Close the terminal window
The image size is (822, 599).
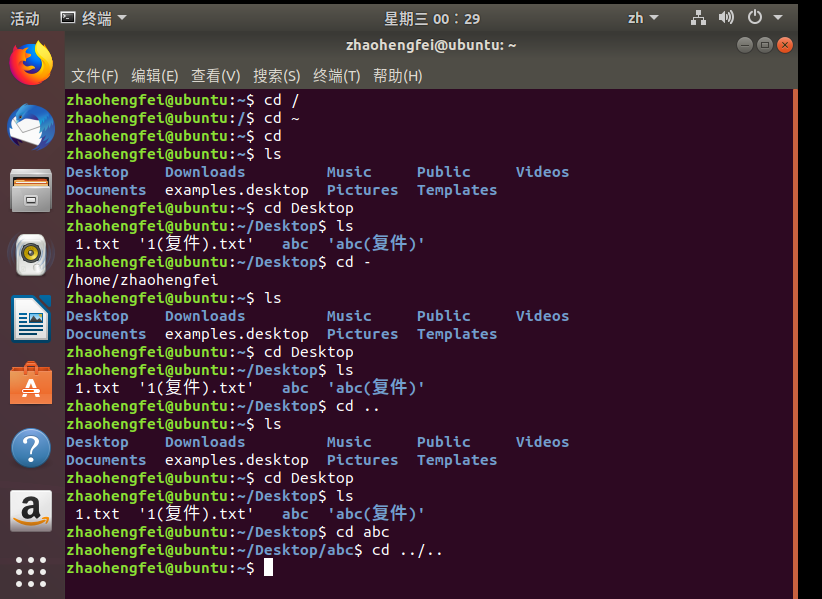(785, 45)
